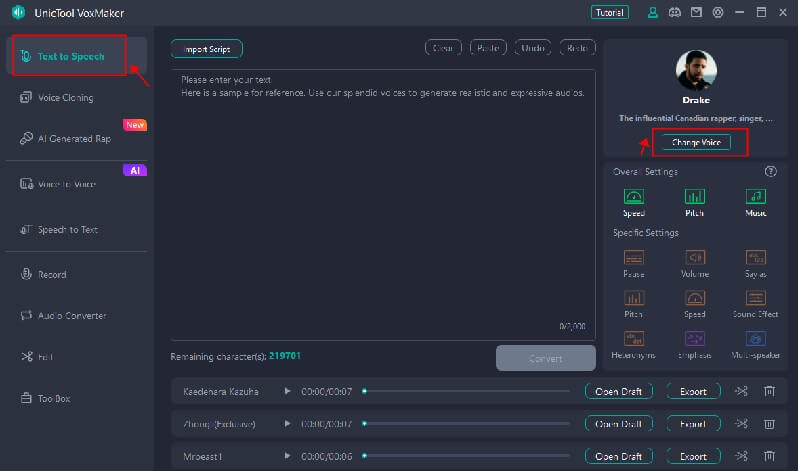Open the AI Generated Rap section
The width and height of the screenshot is (798, 471).
coord(73,139)
